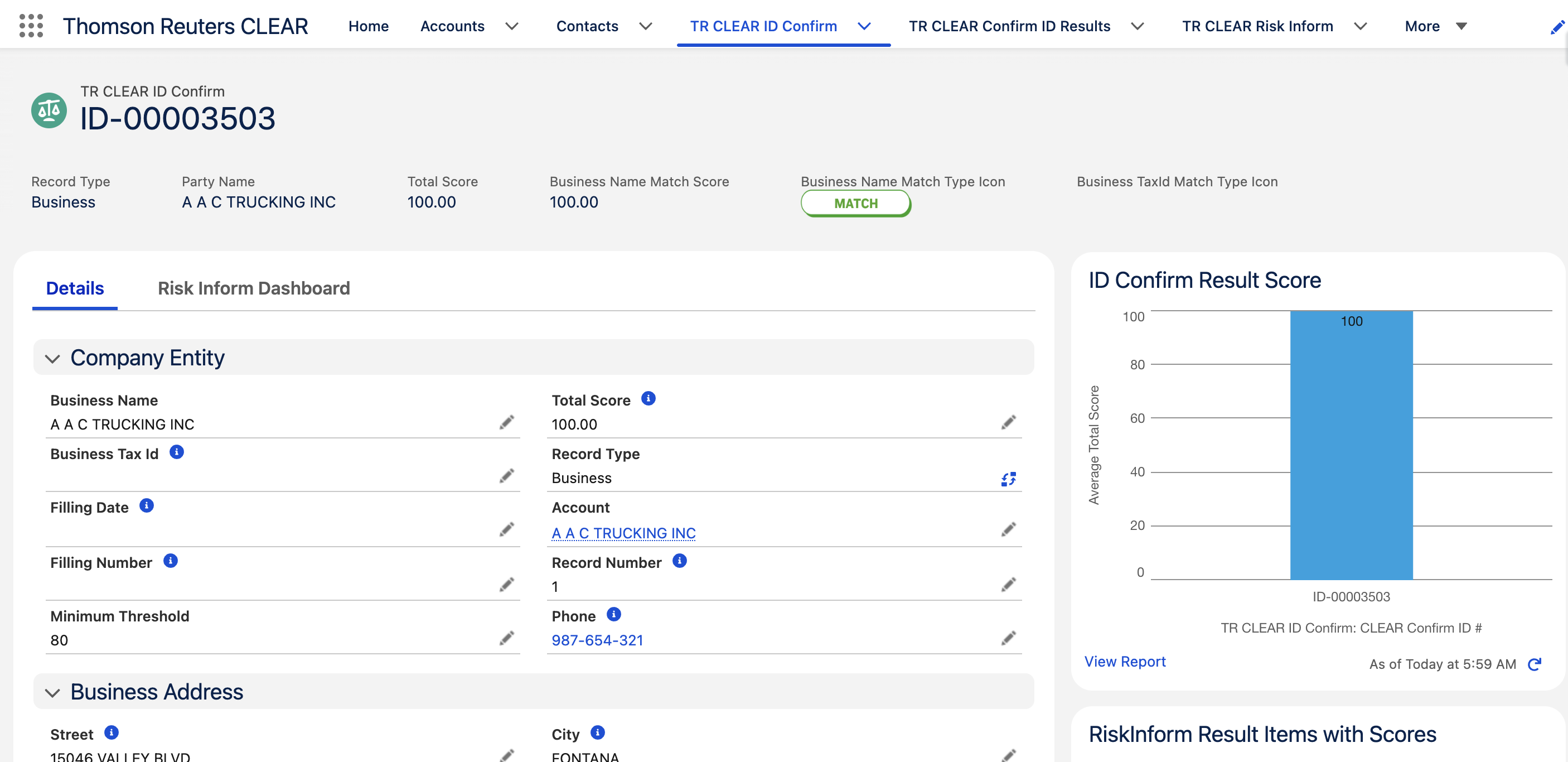The image size is (1568, 762).
Task: Collapse the Business Address section
Action: [x=52, y=693]
